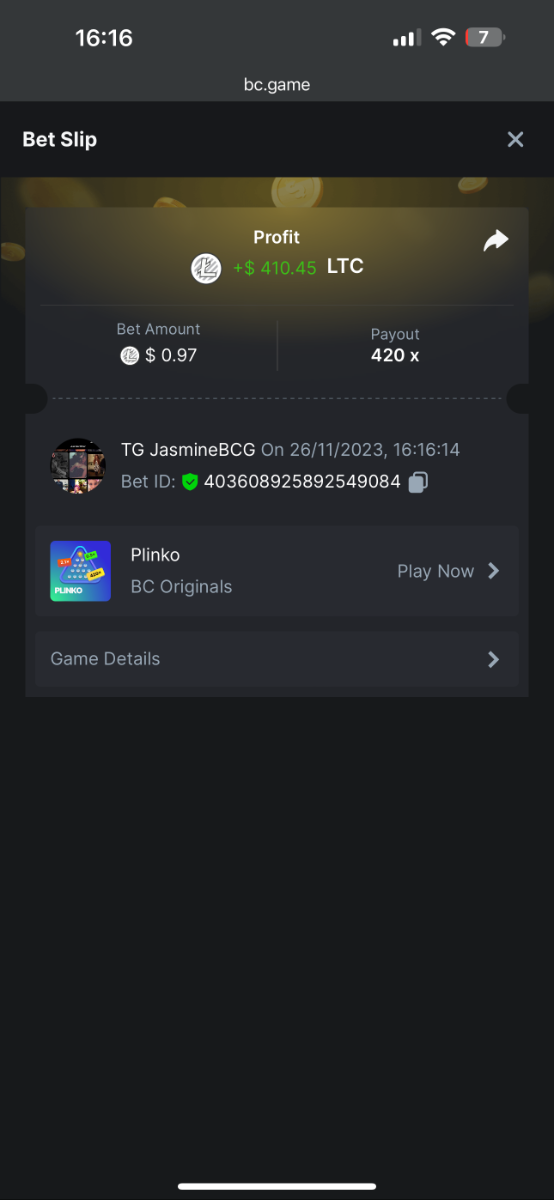Tap the battery indicator in status bar
Viewport: 554px width, 1200px height.
[x=486, y=38]
